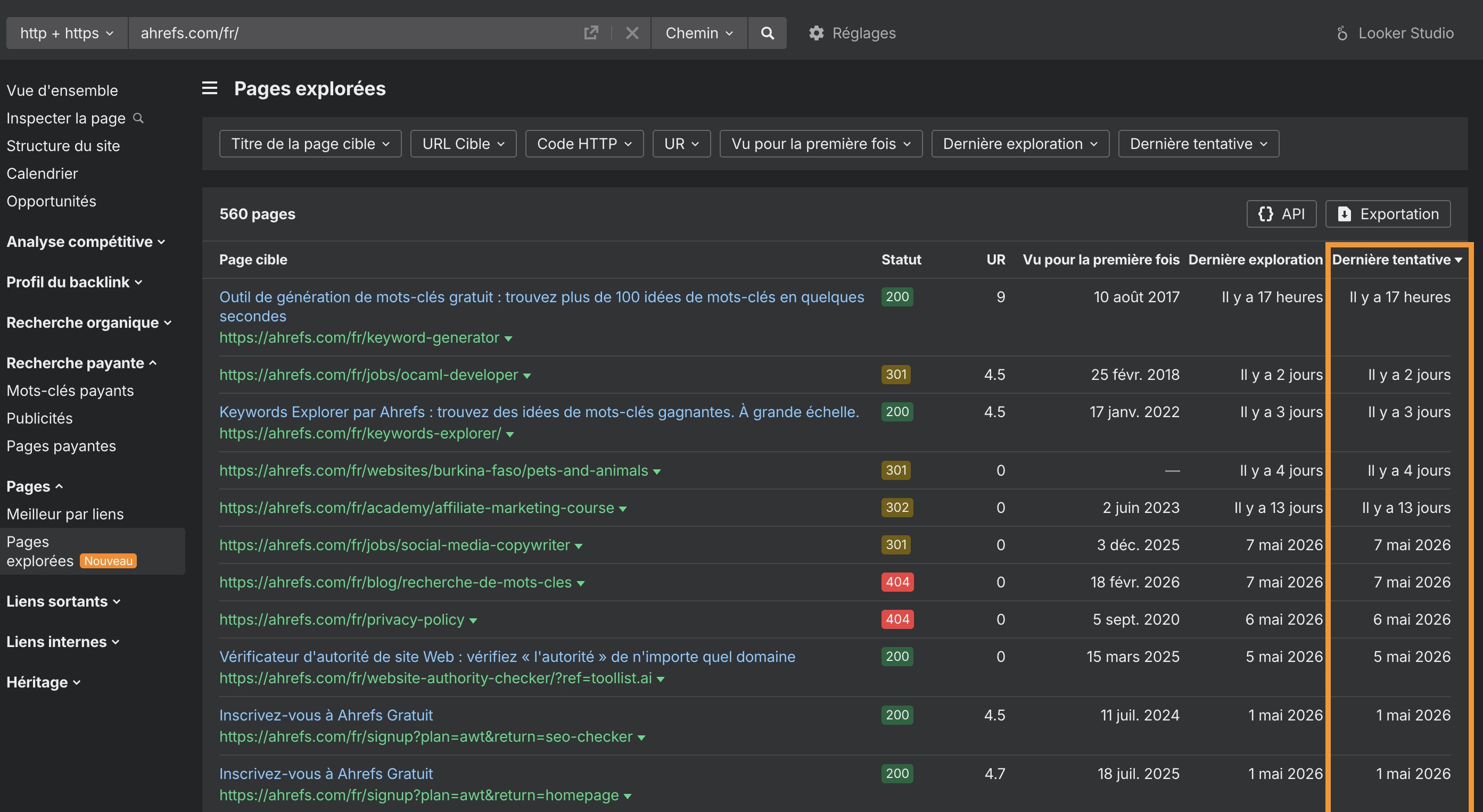Open Outil de génération de mots-clés title link
This screenshot has width=1483, height=812.
(x=542, y=306)
